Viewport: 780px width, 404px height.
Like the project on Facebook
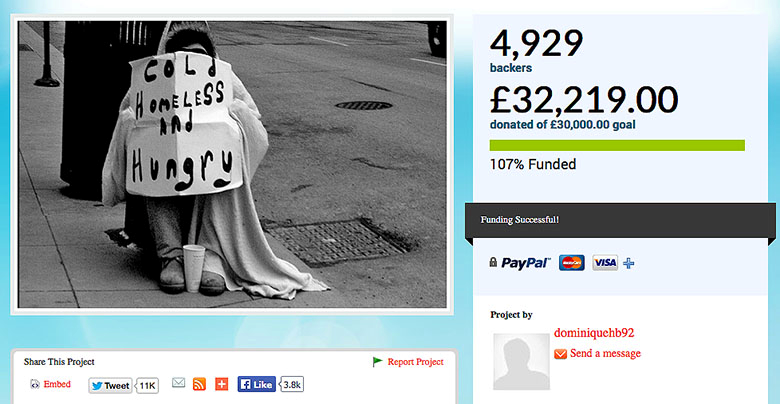[x=256, y=385]
